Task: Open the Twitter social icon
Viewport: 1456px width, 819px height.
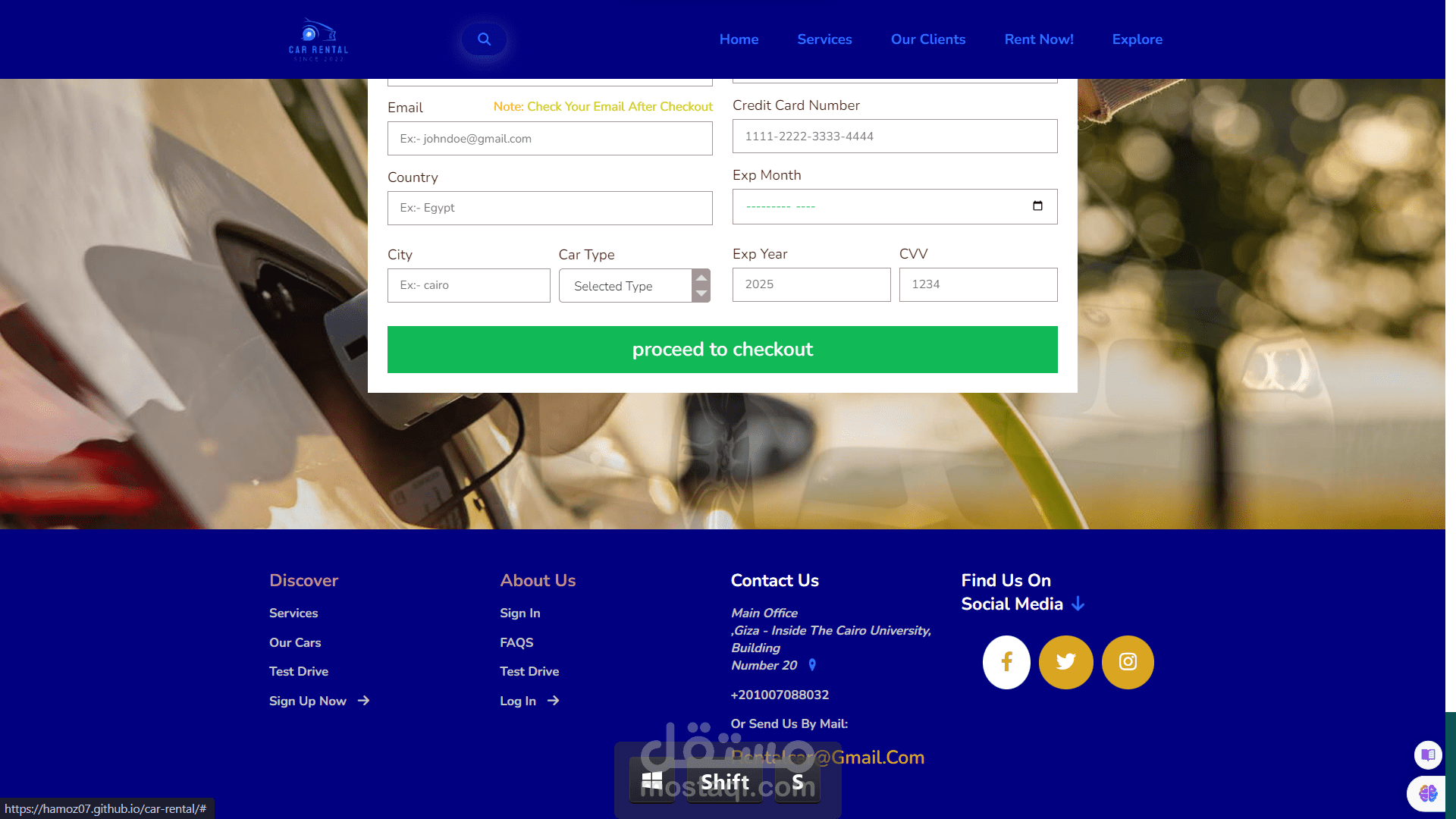Action: click(1065, 662)
